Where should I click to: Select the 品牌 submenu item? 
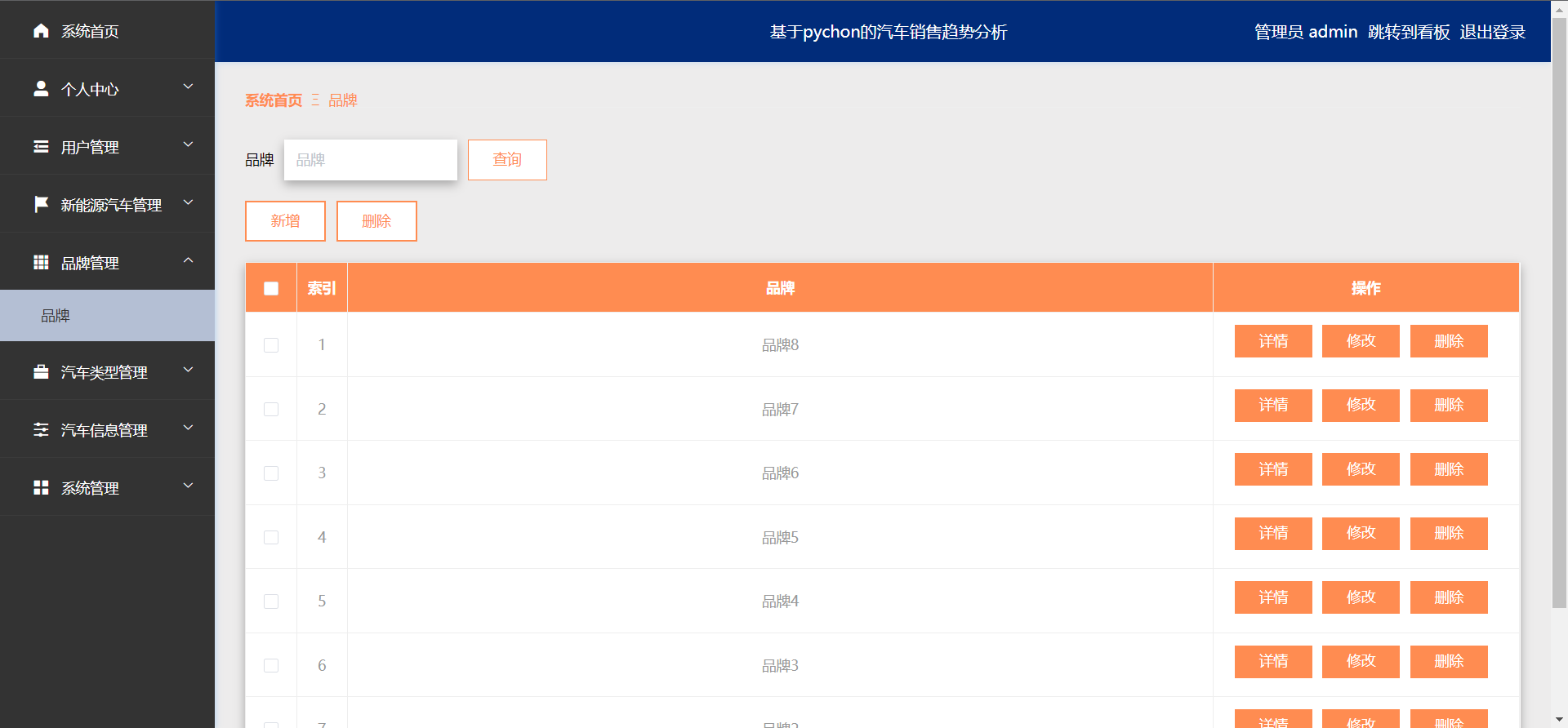point(107,316)
